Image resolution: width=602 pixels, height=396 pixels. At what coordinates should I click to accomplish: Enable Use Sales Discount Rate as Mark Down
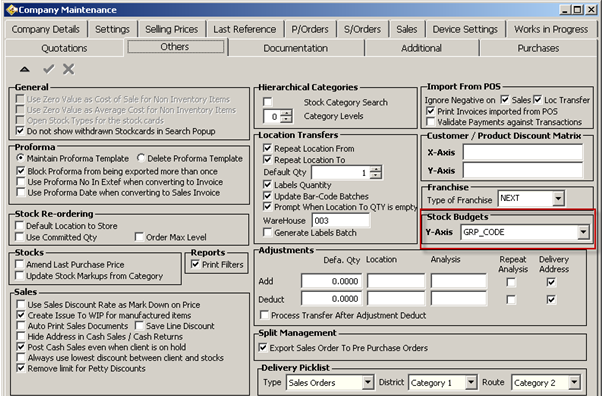[21, 305]
